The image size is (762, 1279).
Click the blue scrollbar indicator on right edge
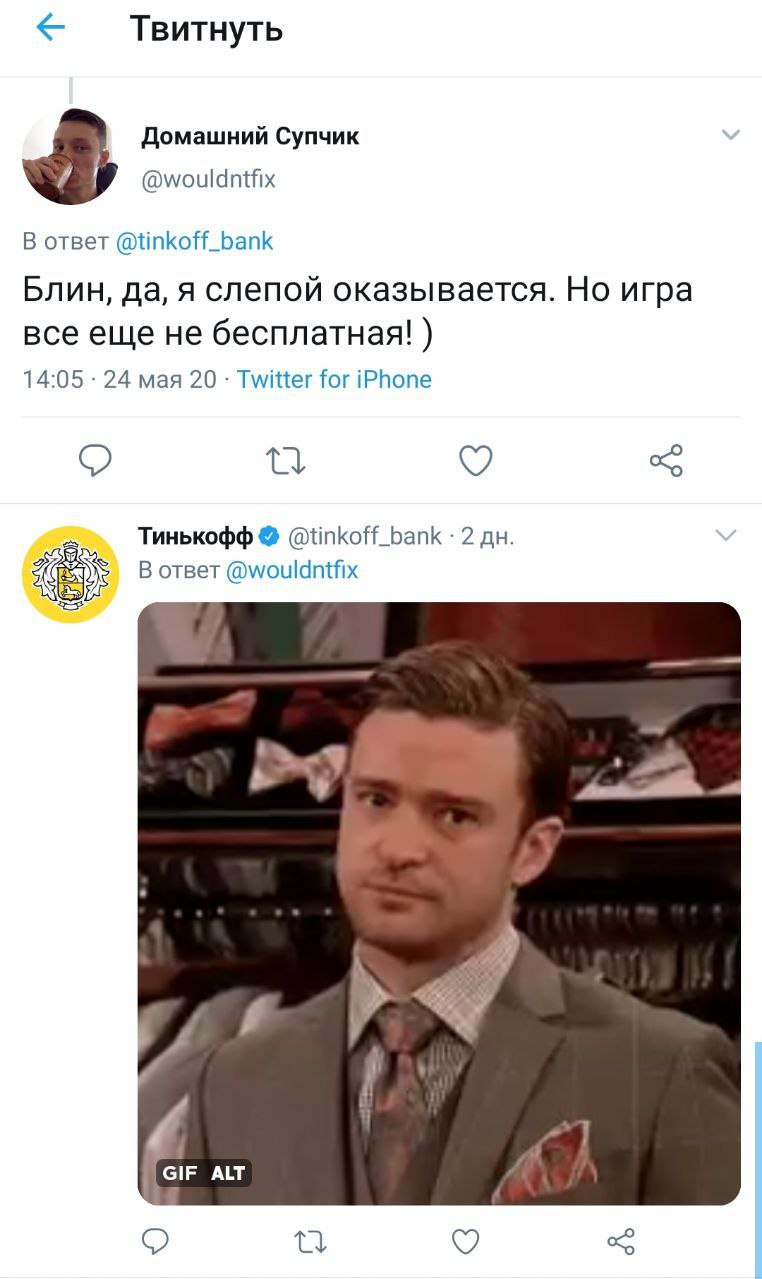click(x=758, y=1159)
